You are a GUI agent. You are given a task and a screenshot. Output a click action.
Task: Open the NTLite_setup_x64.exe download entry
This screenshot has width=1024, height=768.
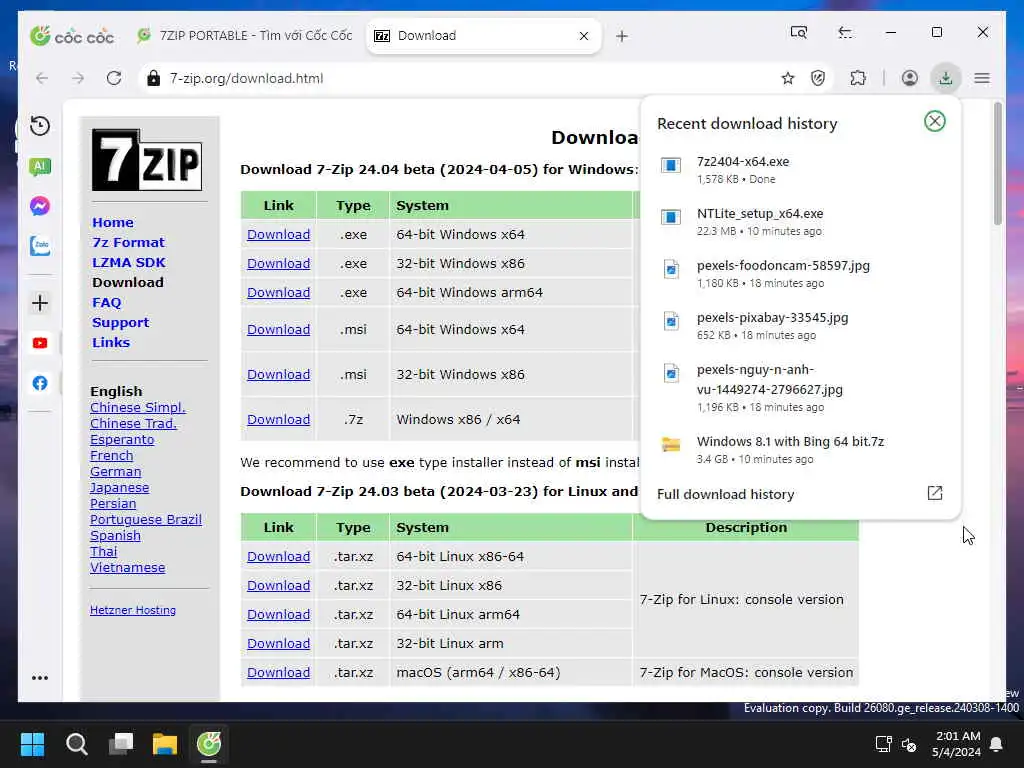point(800,222)
